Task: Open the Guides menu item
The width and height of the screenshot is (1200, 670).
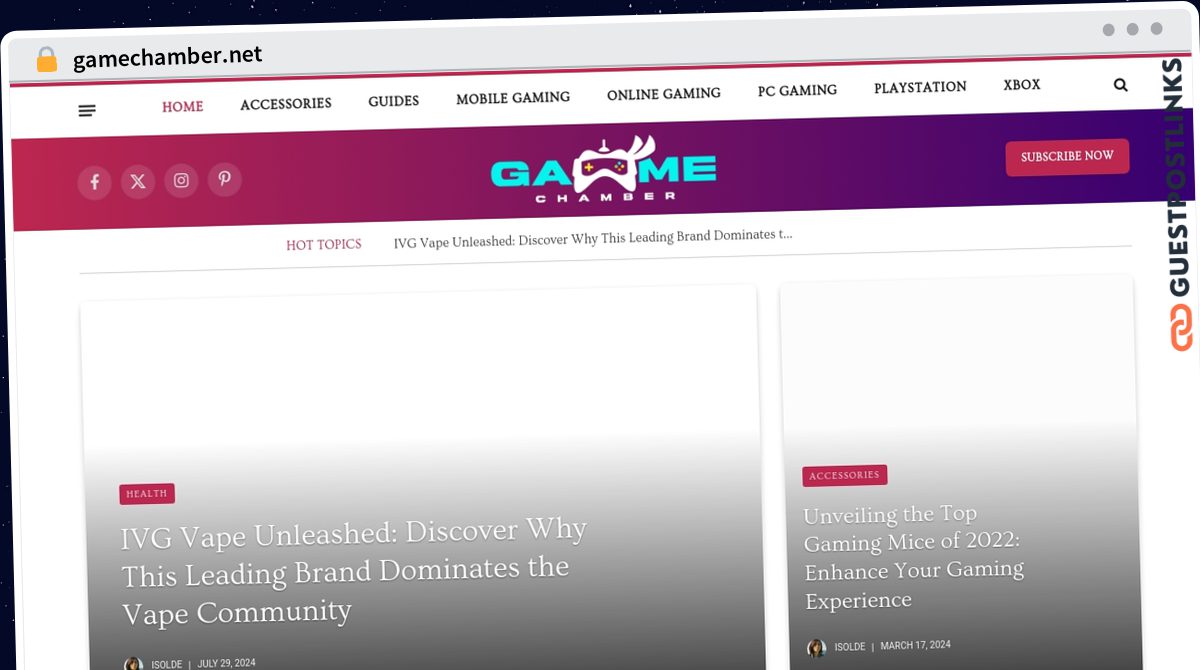Action: [393, 101]
